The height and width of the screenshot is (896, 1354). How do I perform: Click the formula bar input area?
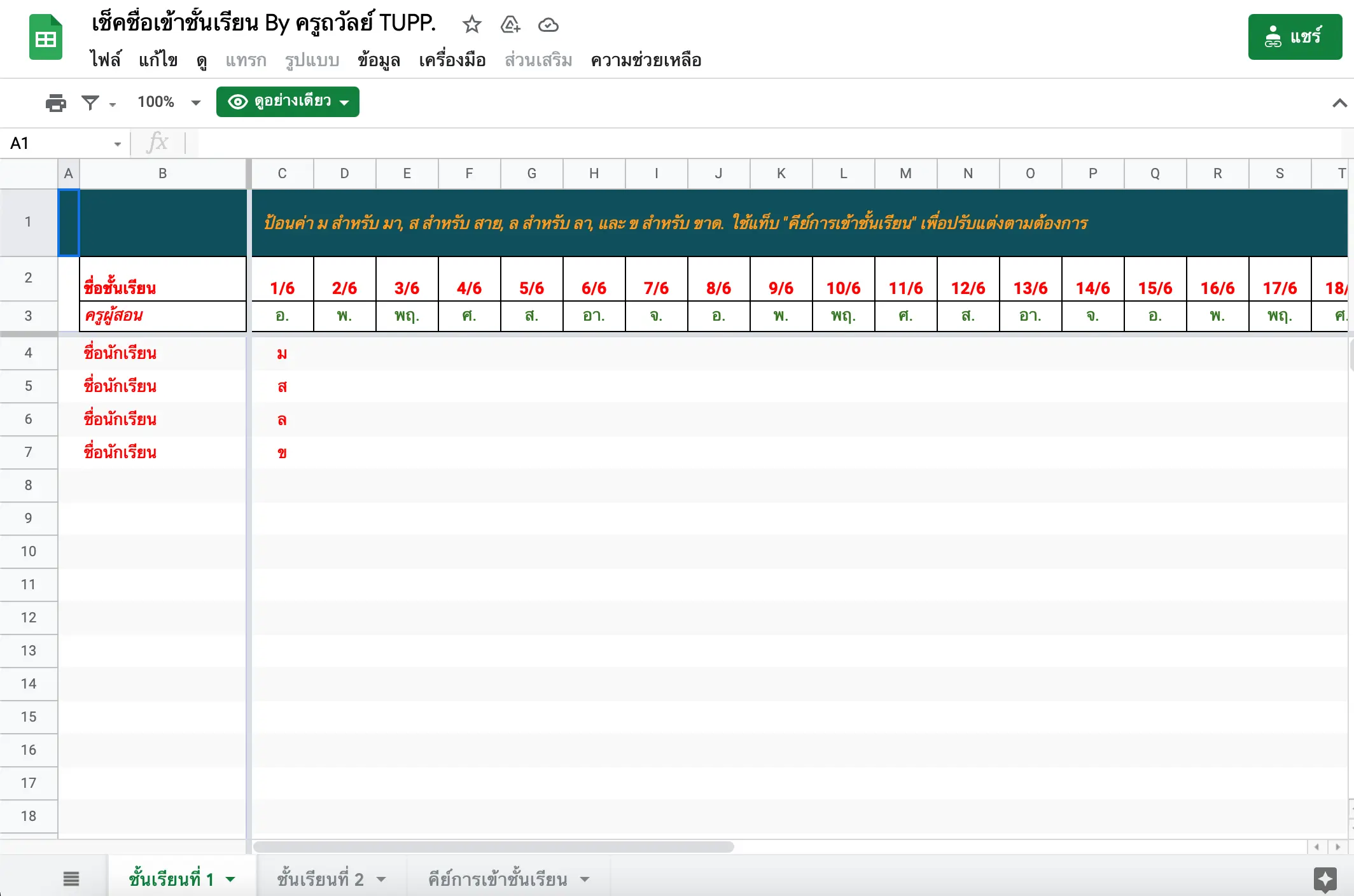(x=770, y=143)
